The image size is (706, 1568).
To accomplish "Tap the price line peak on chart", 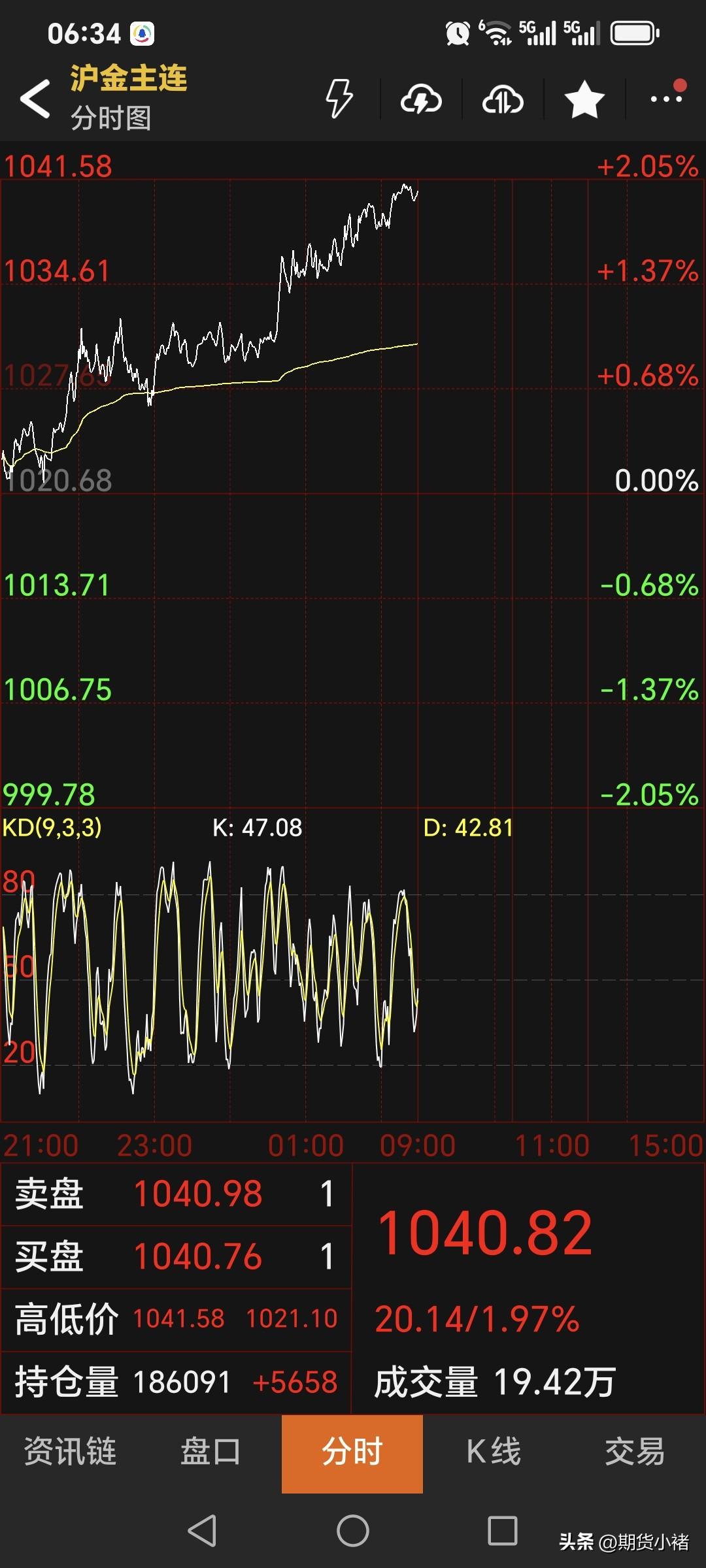I will click(405, 186).
